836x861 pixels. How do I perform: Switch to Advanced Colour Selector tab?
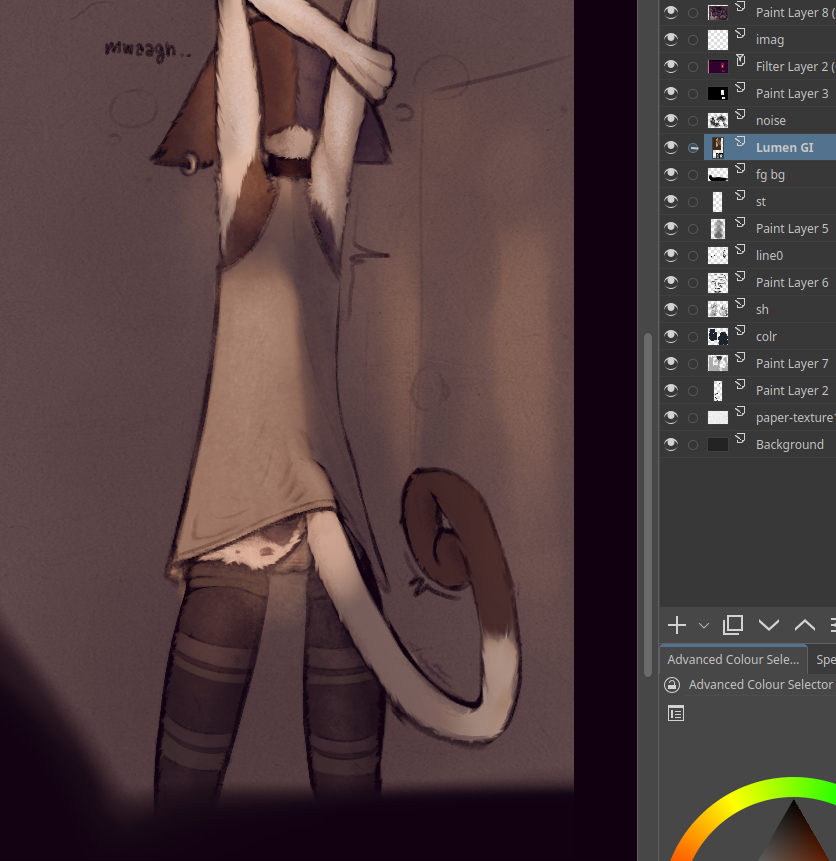(x=733, y=660)
